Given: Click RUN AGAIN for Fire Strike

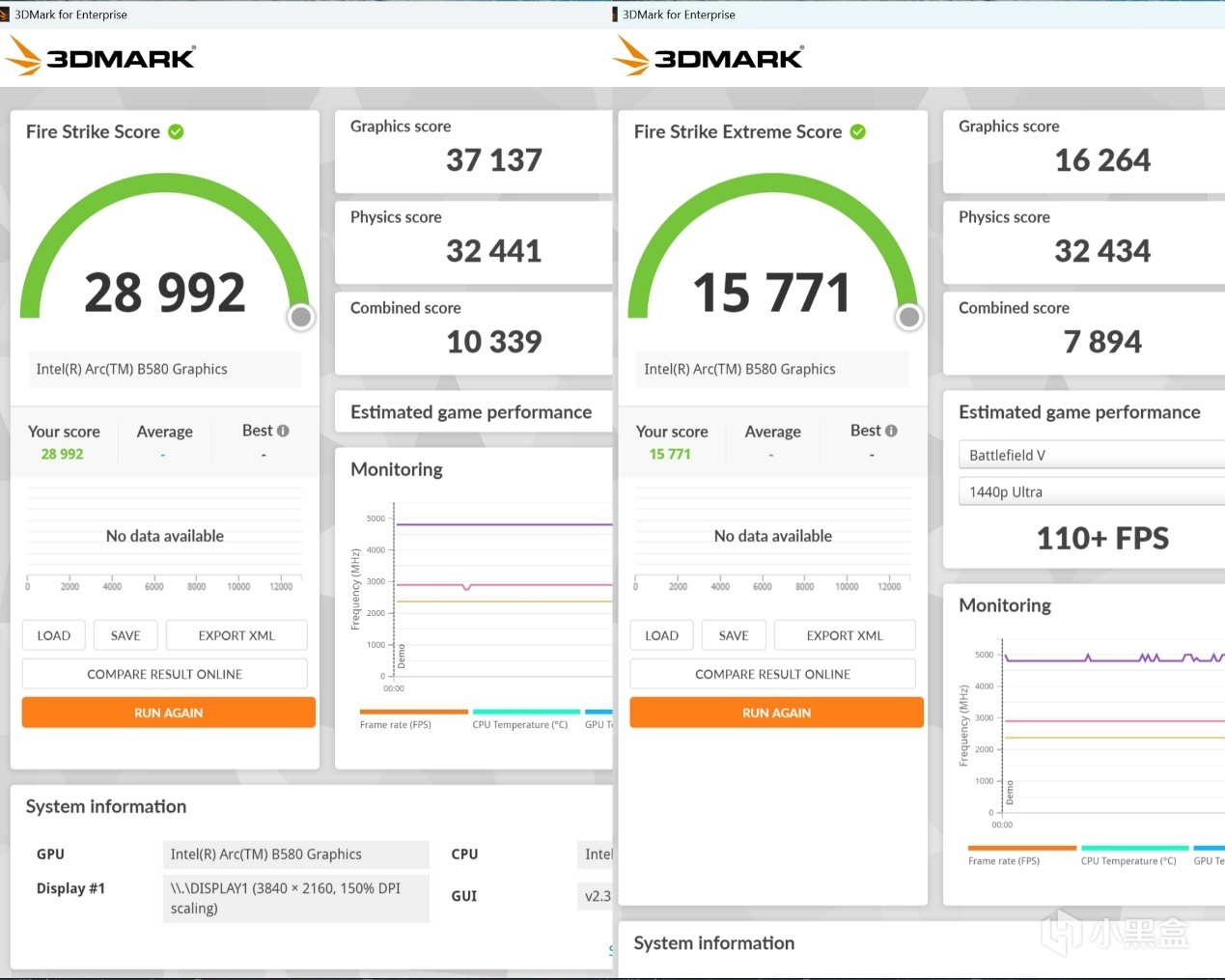Looking at the screenshot, I should pyautogui.click(x=169, y=713).
